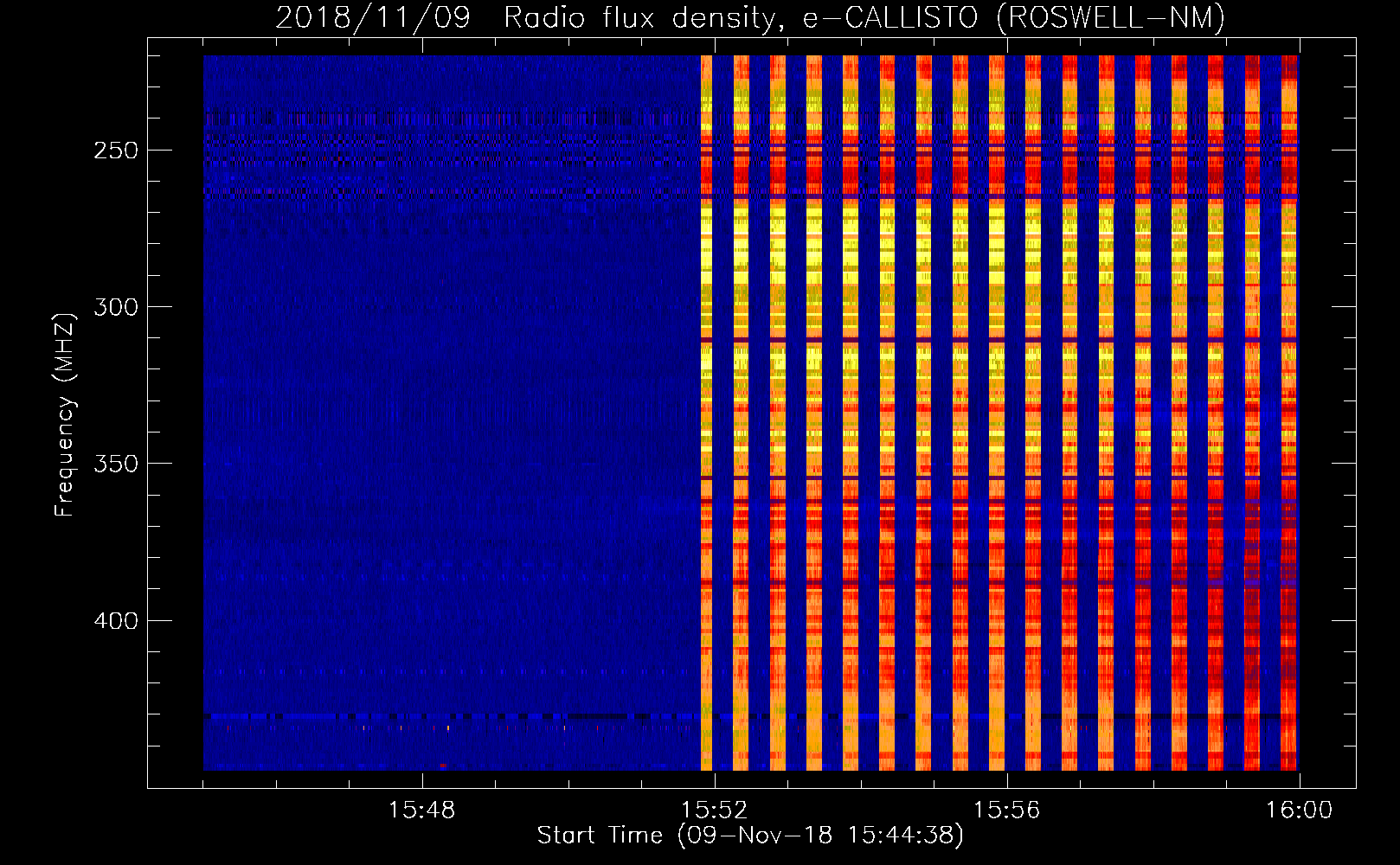Select the 350 frequency tick label
Screen dimensions: 1400x865
coord(116,464)
